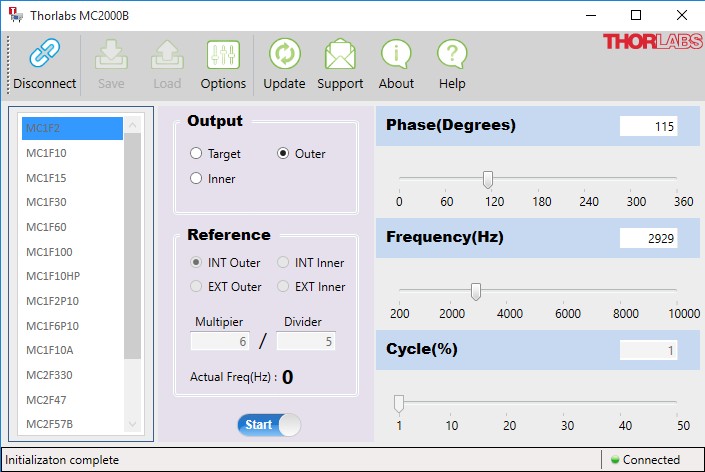Choose INT Inner reference
705x472 pixels.
[283, 262]
